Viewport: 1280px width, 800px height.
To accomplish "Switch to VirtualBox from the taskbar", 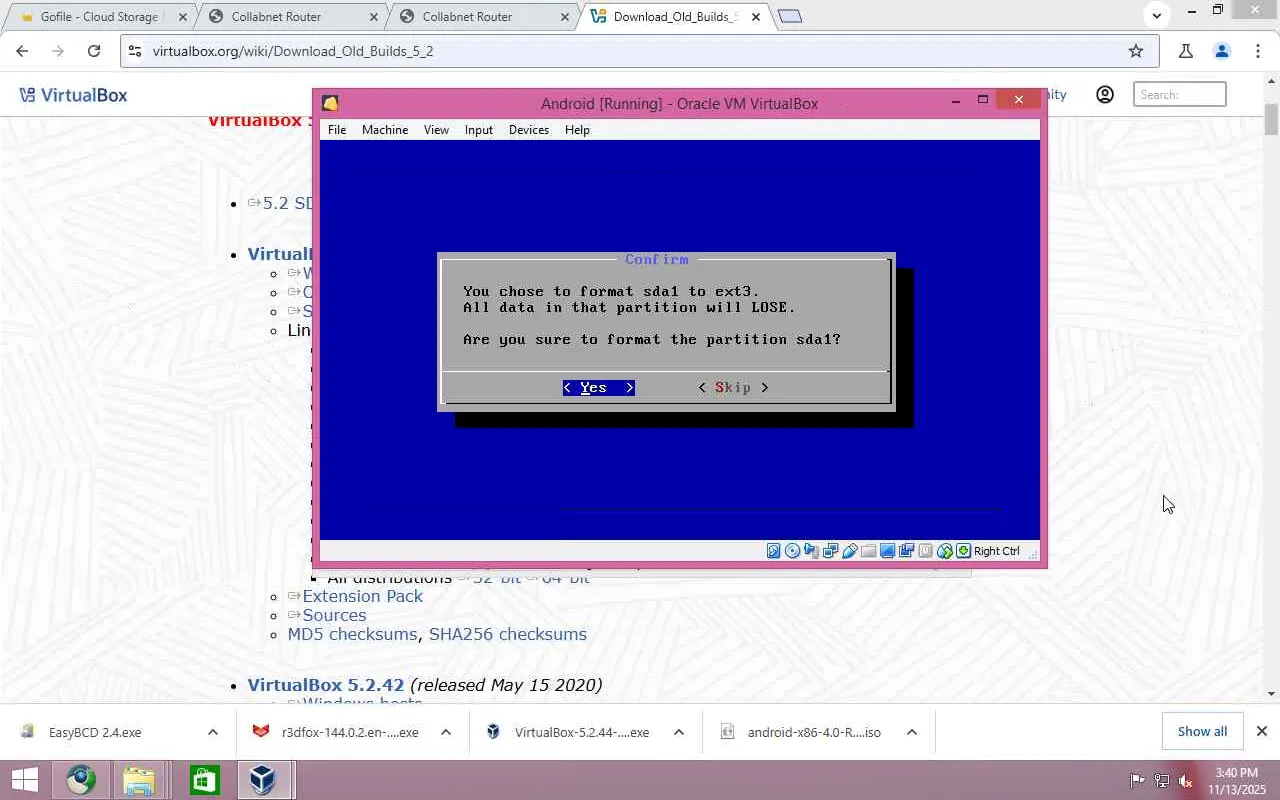I will tap(263, 780).
